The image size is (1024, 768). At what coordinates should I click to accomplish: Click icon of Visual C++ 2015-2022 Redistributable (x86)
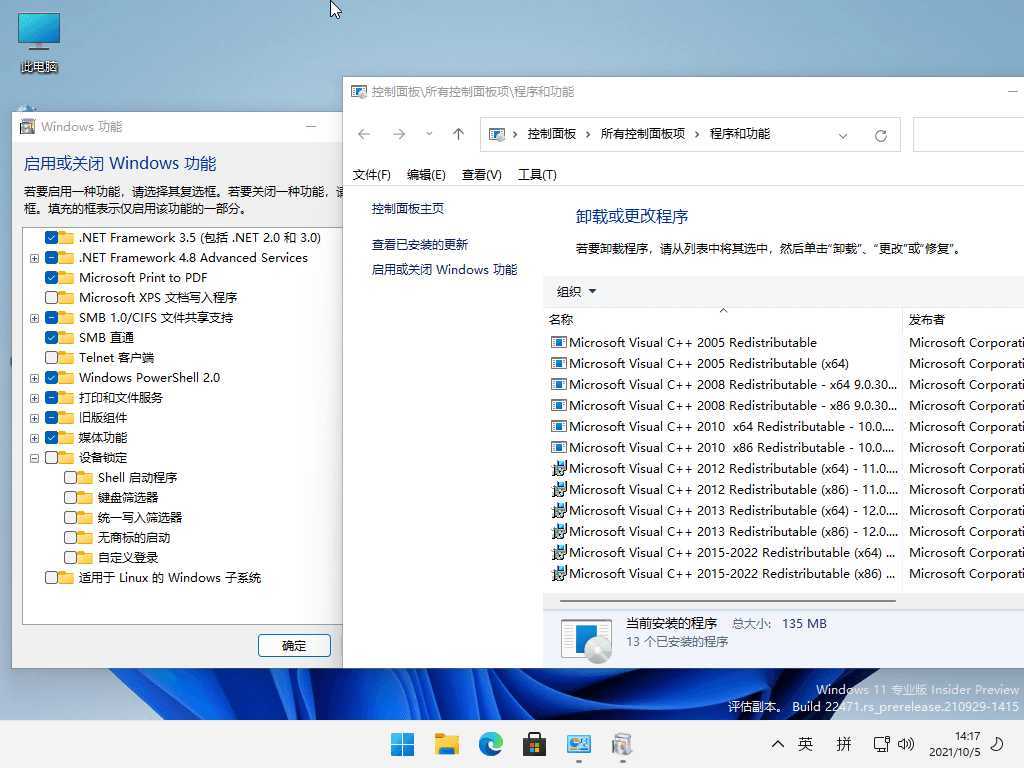tap(558, 573)
